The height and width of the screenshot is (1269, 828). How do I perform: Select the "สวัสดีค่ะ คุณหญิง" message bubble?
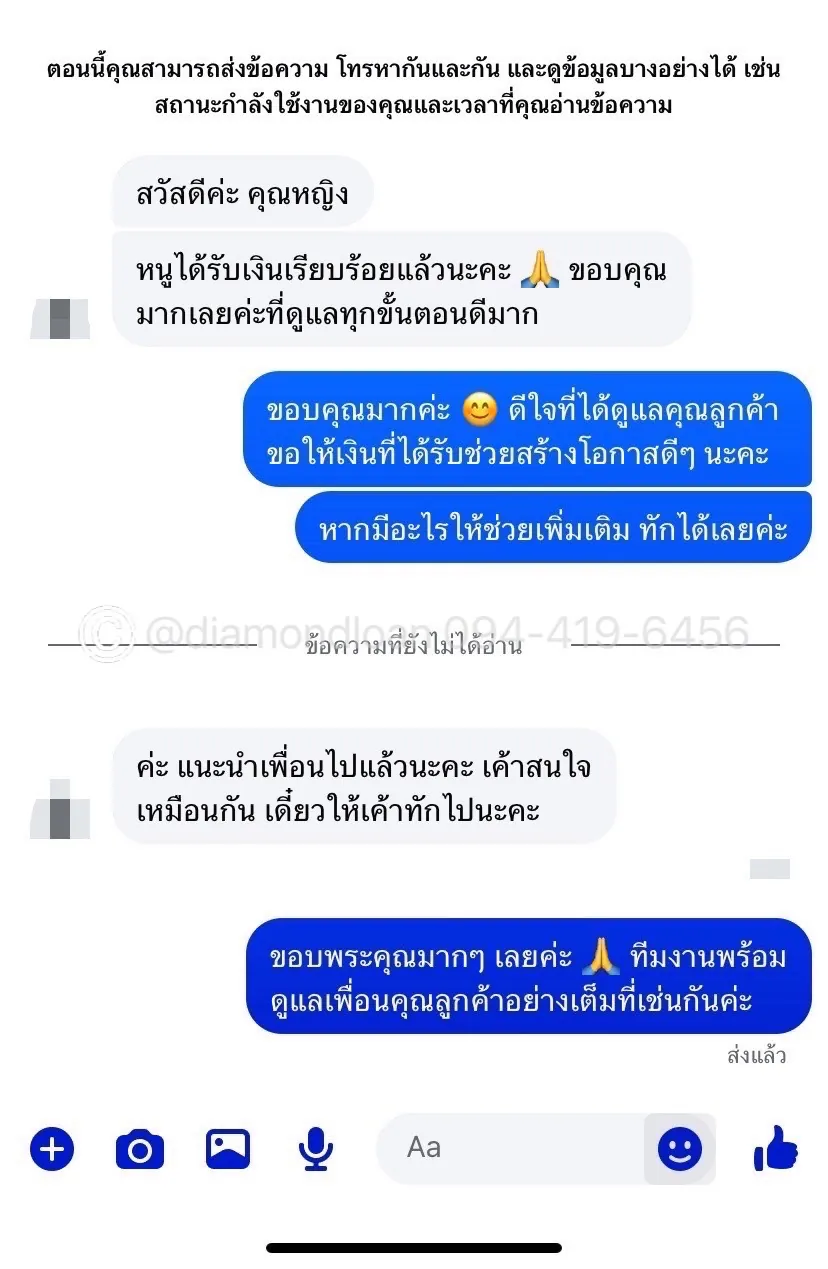click(x=242, y=192)
